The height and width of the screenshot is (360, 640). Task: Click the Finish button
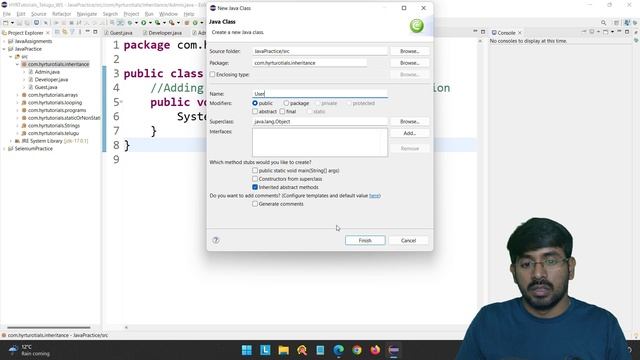(365, 240)
